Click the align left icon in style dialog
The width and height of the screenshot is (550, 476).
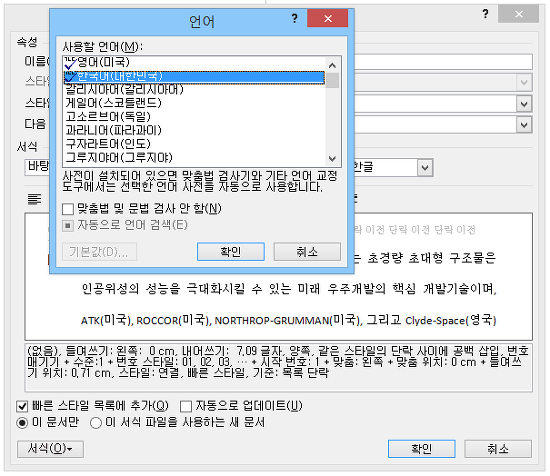pyautogui.click(x=34, y=199)
